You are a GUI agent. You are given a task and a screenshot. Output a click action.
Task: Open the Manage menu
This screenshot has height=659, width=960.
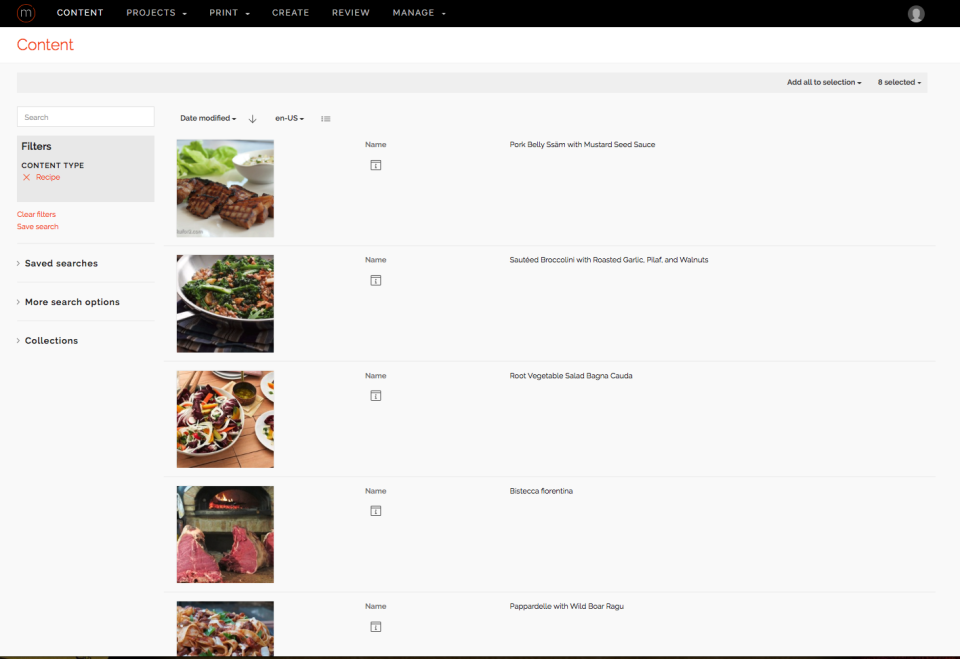(x=419, y=13)
